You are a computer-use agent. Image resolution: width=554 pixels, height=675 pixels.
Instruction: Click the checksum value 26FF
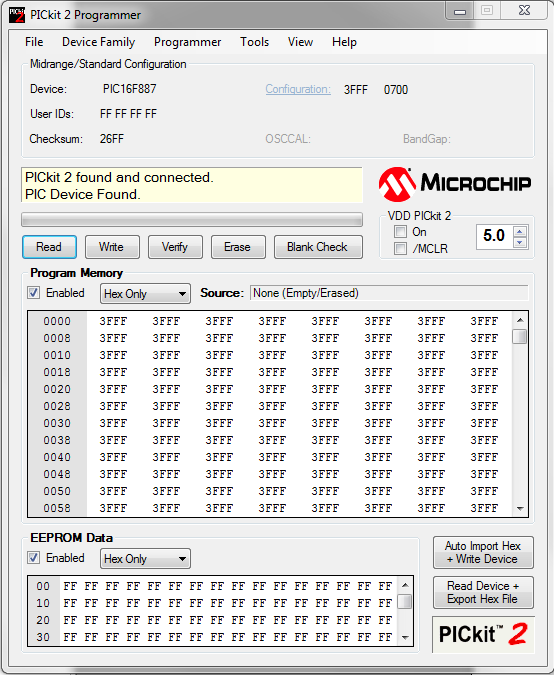coord(112,139)
